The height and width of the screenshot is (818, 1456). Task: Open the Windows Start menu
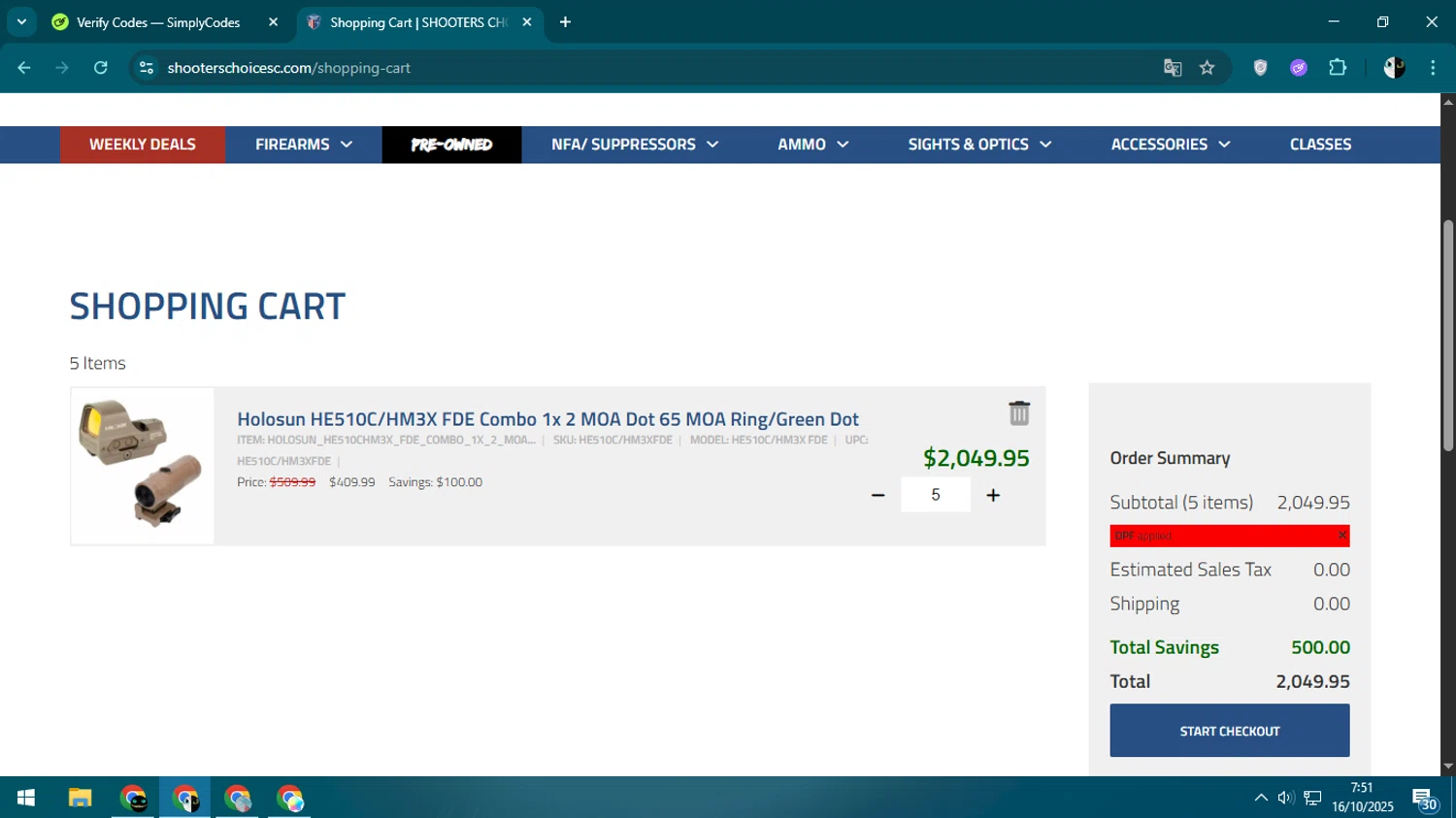tap(26, 798)
